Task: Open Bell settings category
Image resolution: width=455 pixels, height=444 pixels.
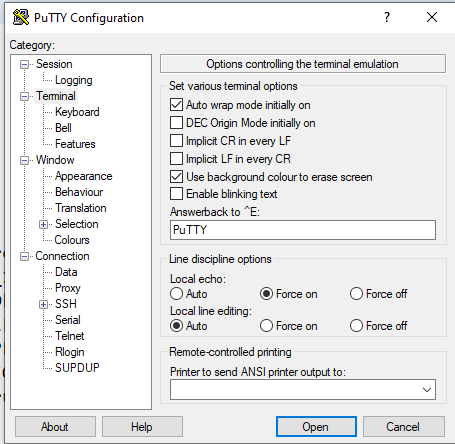Action: click(63, 128)
